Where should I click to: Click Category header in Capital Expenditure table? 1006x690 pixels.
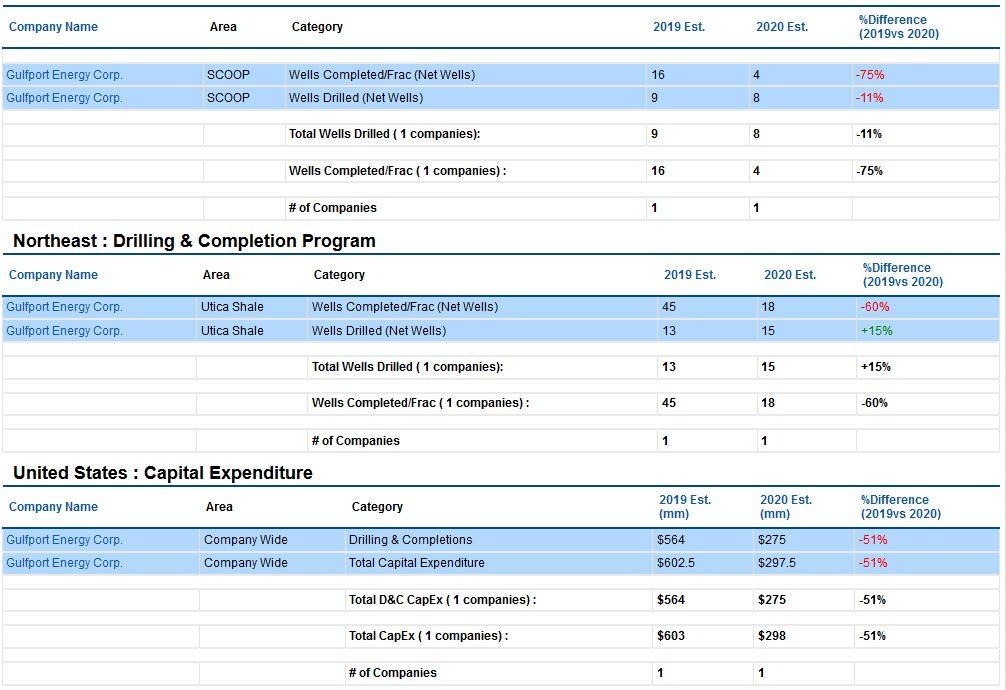(377, 507)
